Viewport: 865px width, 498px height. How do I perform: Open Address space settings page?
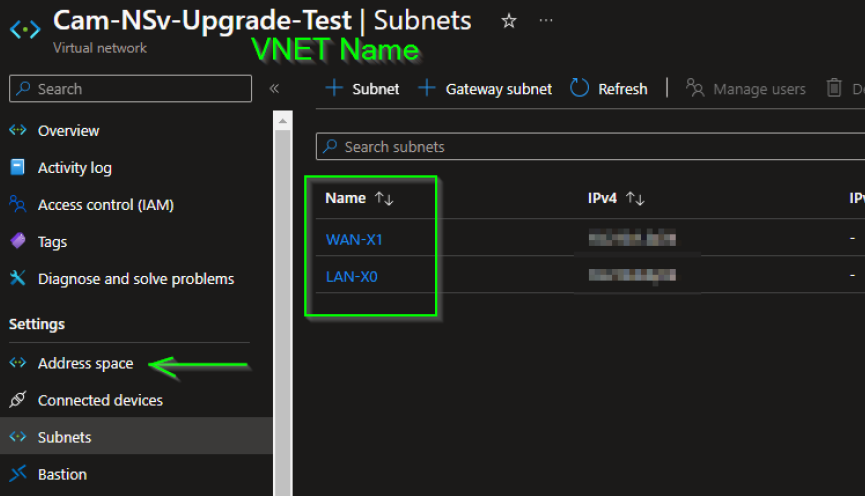point(85,363)
